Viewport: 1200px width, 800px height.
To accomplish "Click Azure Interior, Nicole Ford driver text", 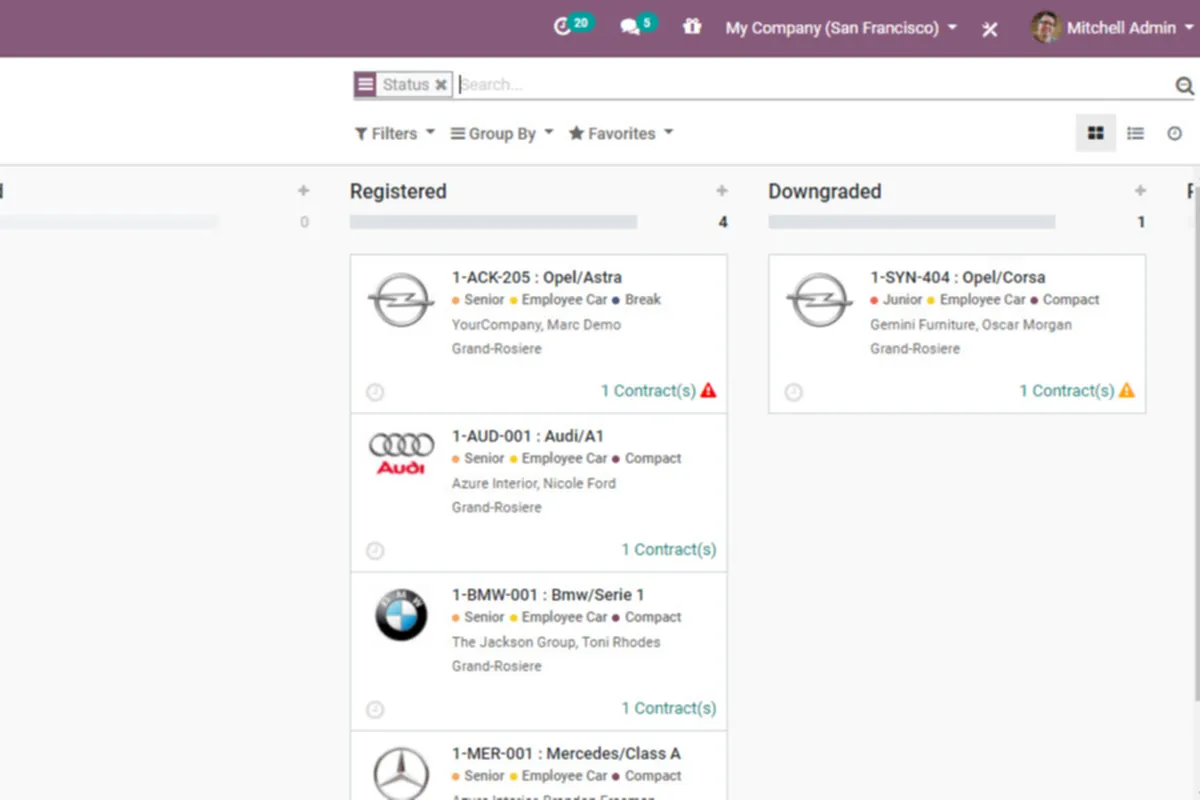I will [x=534, y=483].
